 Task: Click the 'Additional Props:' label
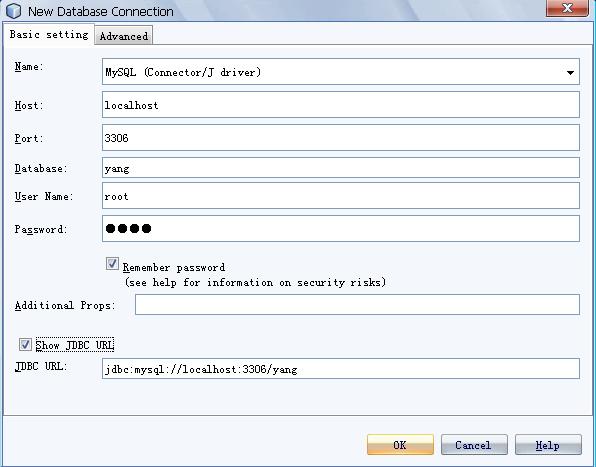(x=65, y=305)
